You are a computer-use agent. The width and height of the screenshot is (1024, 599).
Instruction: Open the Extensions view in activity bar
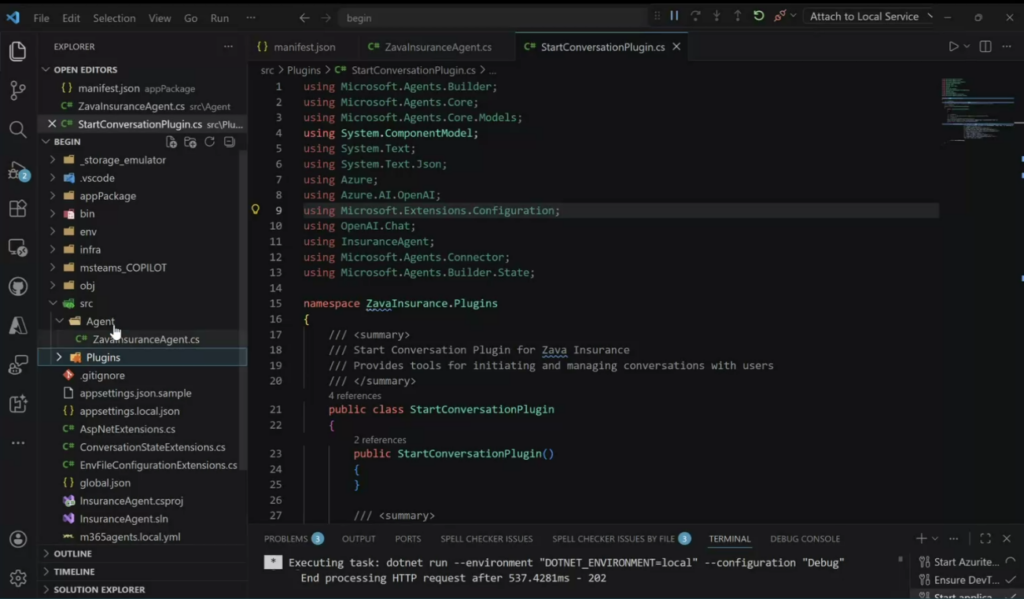(x=17, y=209)
